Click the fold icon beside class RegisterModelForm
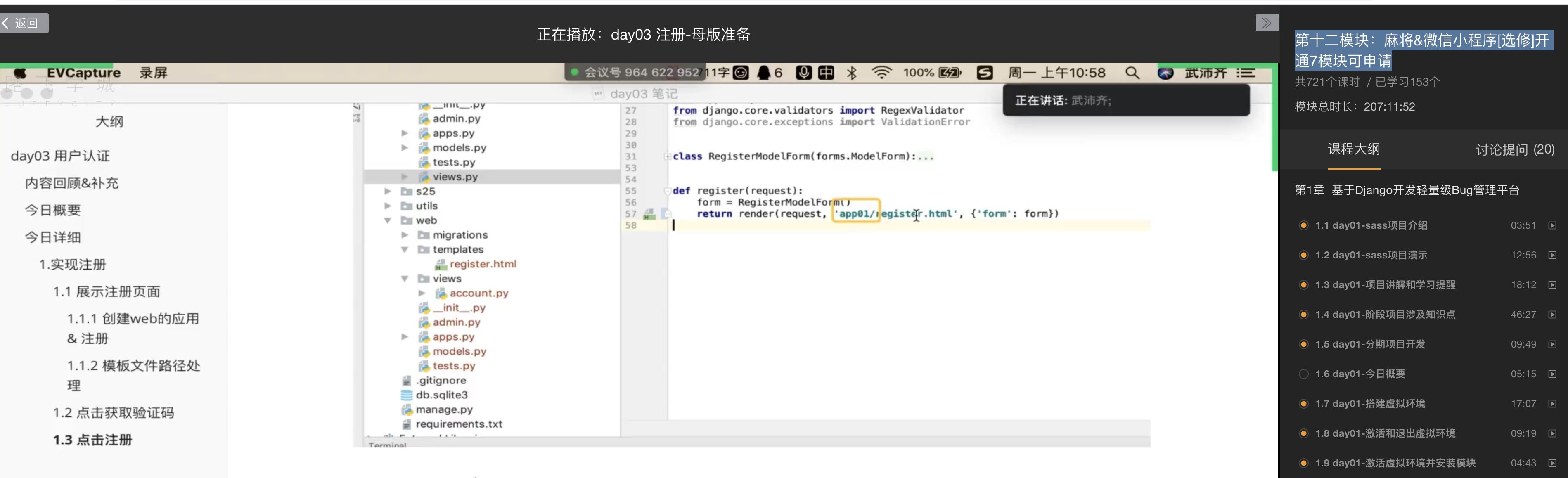This screenshot has height=478, width=1568. click(667, 156)
